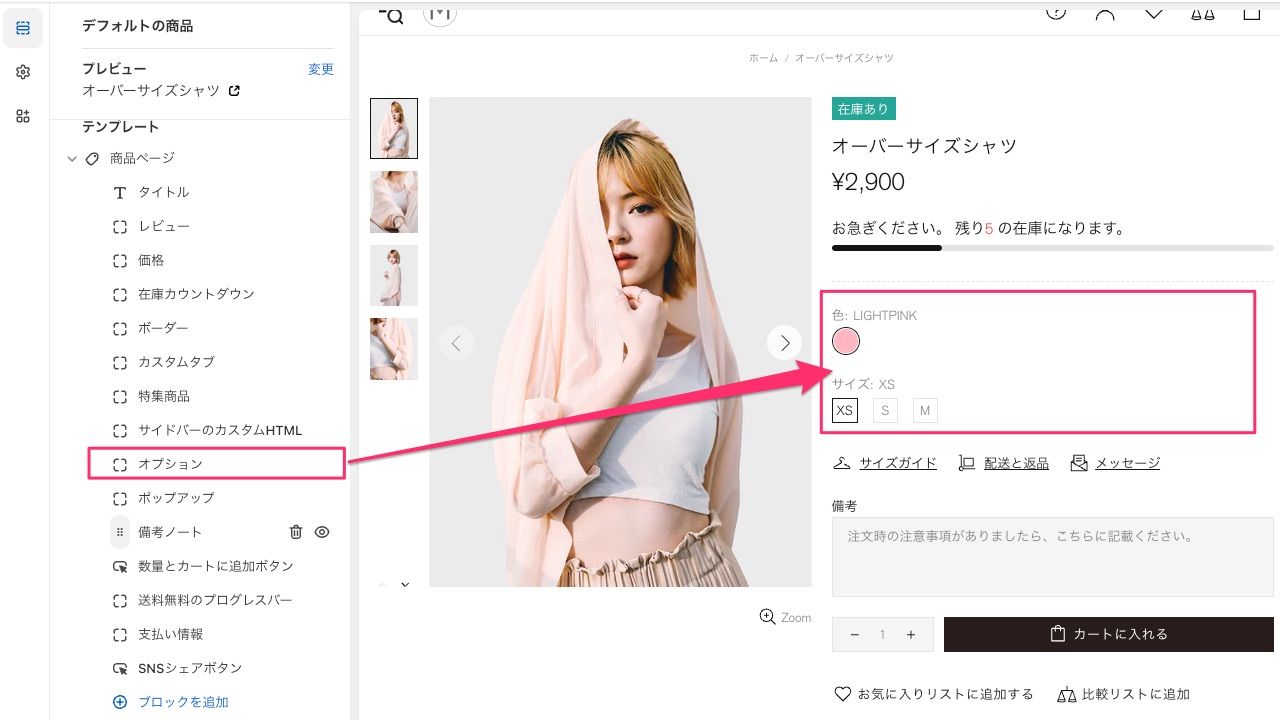Select size XS option
Viewport: 1280px width, 720px height.
(845, 410)
